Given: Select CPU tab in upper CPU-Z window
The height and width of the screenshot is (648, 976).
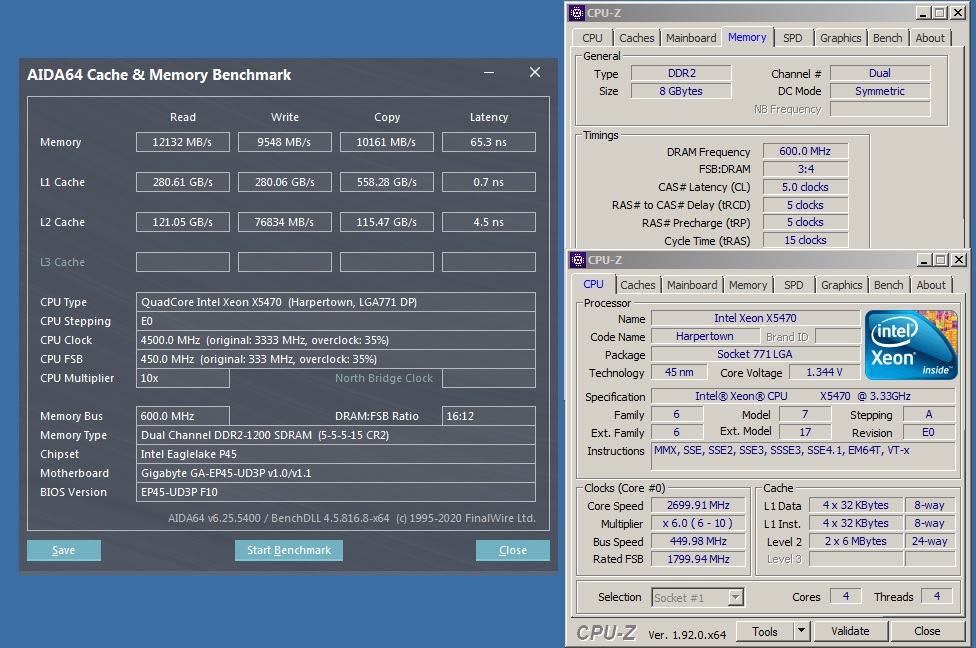Looking at the screenshot, I should 592,38.
